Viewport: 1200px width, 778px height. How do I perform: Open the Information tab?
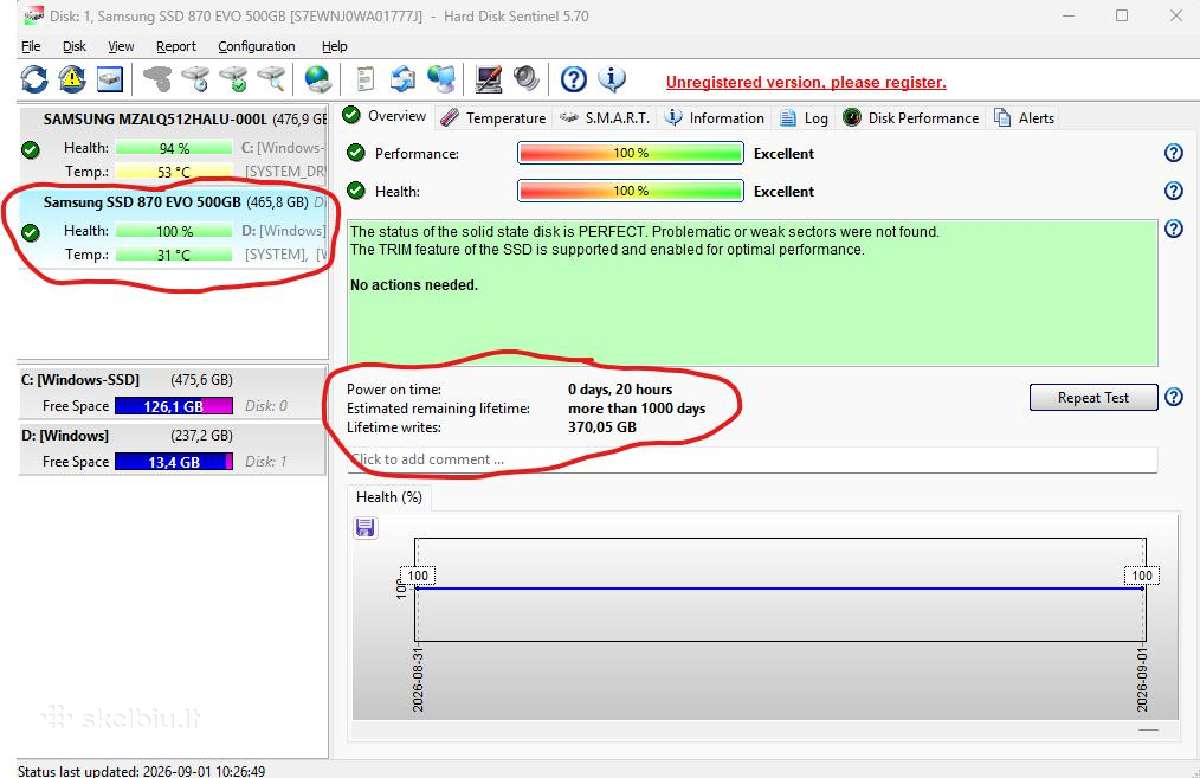pyautogui.click(x=715, y=118)
